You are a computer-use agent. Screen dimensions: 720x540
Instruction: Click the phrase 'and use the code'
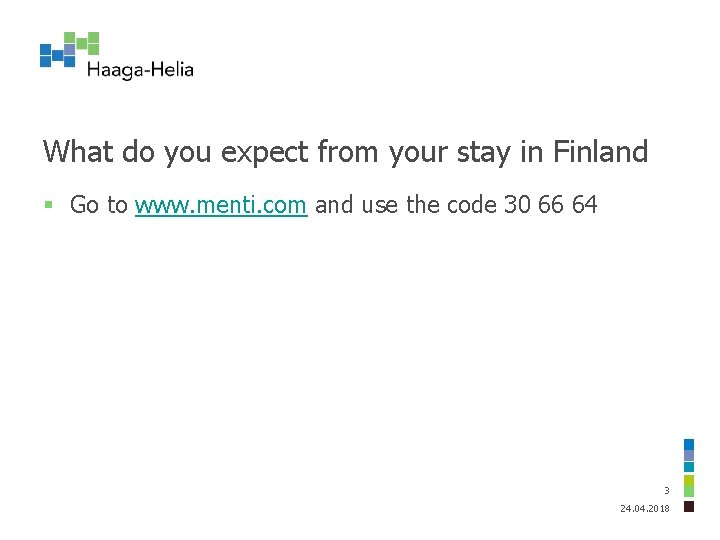pyautogui.click(x=406, y=205)
